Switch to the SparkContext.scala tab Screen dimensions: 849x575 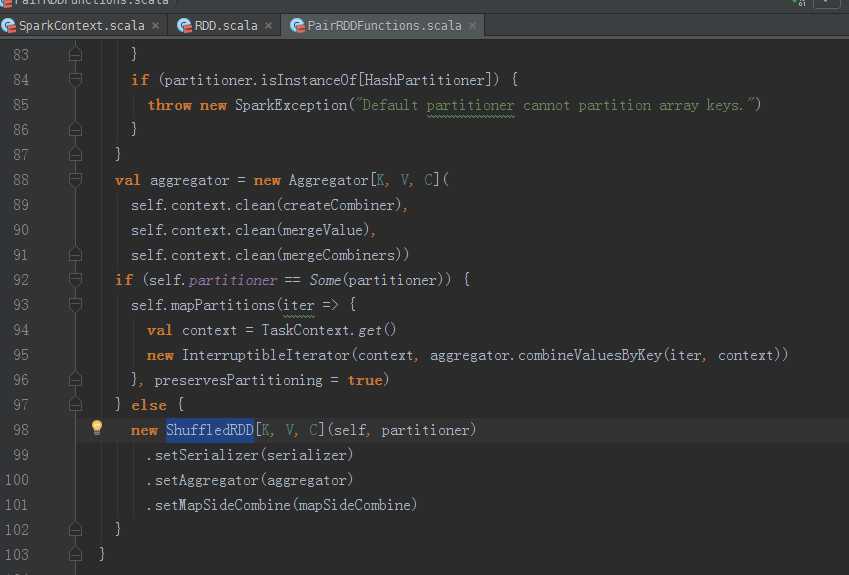(82, 25)
